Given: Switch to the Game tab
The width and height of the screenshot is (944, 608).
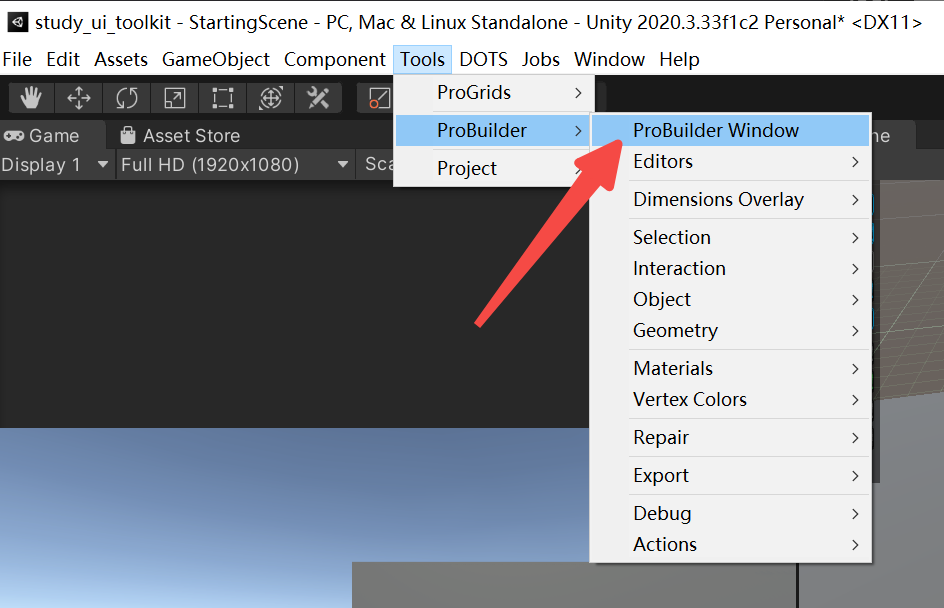Looking at the screenshot, I should point(50,135).
